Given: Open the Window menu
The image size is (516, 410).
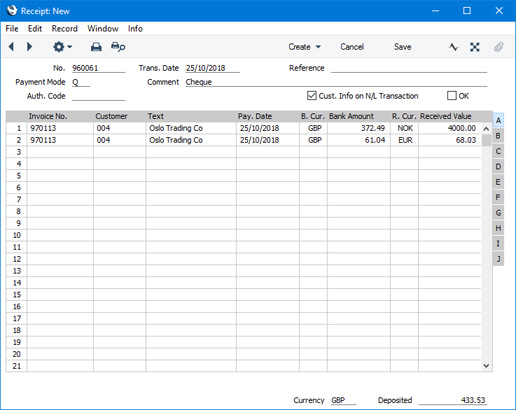Looking at the screenshot, I should 103,29.
